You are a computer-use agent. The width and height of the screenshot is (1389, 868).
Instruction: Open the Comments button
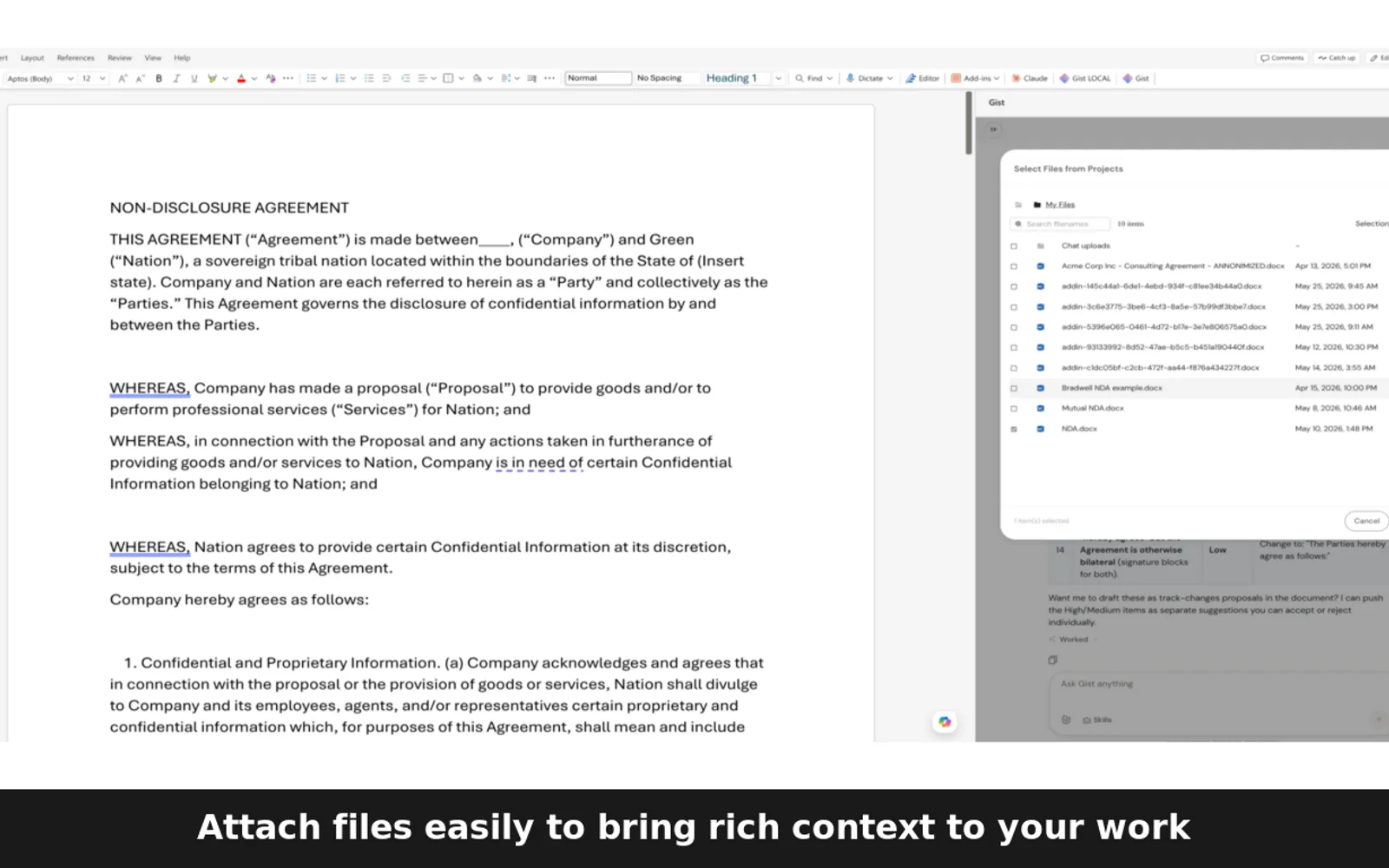point(1282,58)
